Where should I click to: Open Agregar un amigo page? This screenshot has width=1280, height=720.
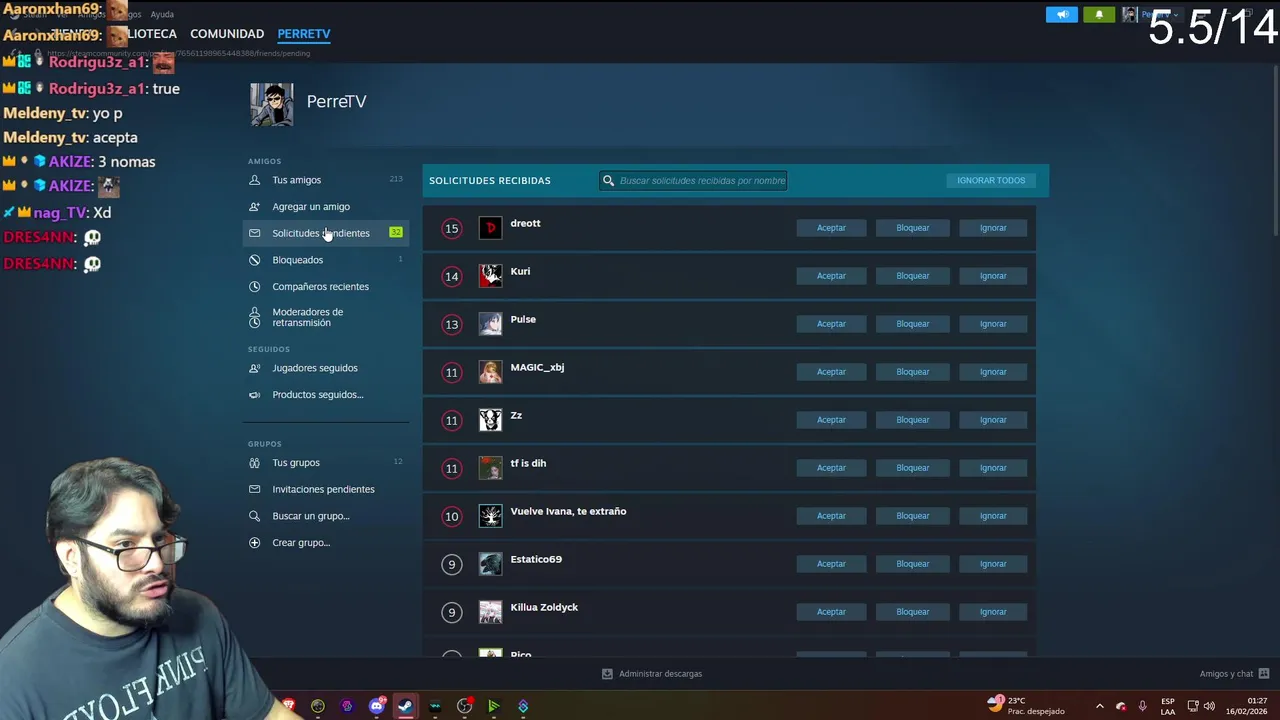326,207
